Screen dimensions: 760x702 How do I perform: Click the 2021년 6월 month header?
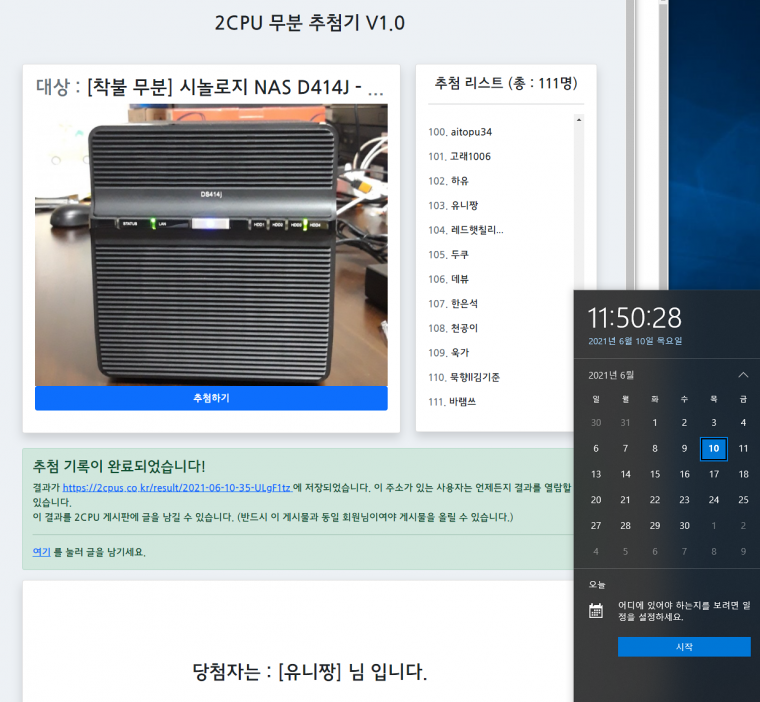click(x=611, y=375)
